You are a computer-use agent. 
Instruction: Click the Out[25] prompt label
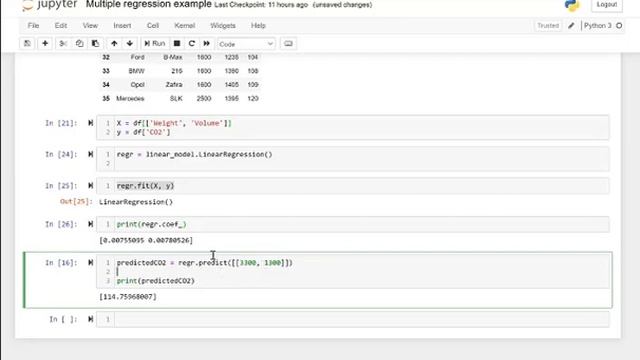pyautogui.click(x=76, y=202)
